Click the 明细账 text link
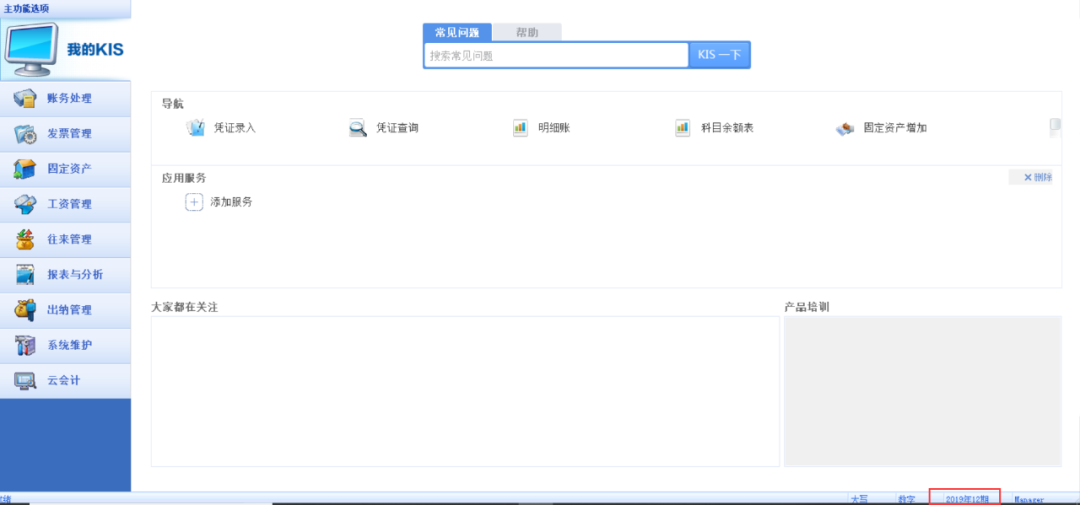1080x505 pixels. click(x=554, y=128)
